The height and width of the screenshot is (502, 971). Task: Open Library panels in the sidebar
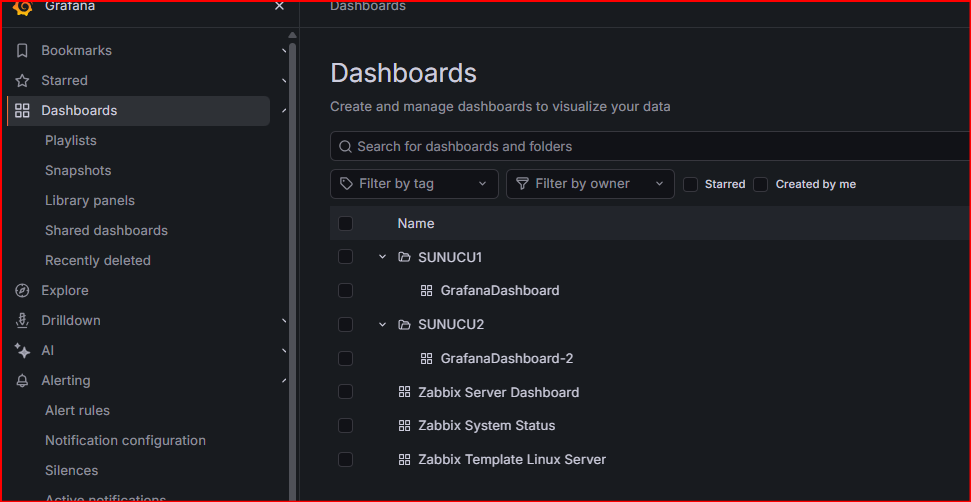tap(90, 201)
